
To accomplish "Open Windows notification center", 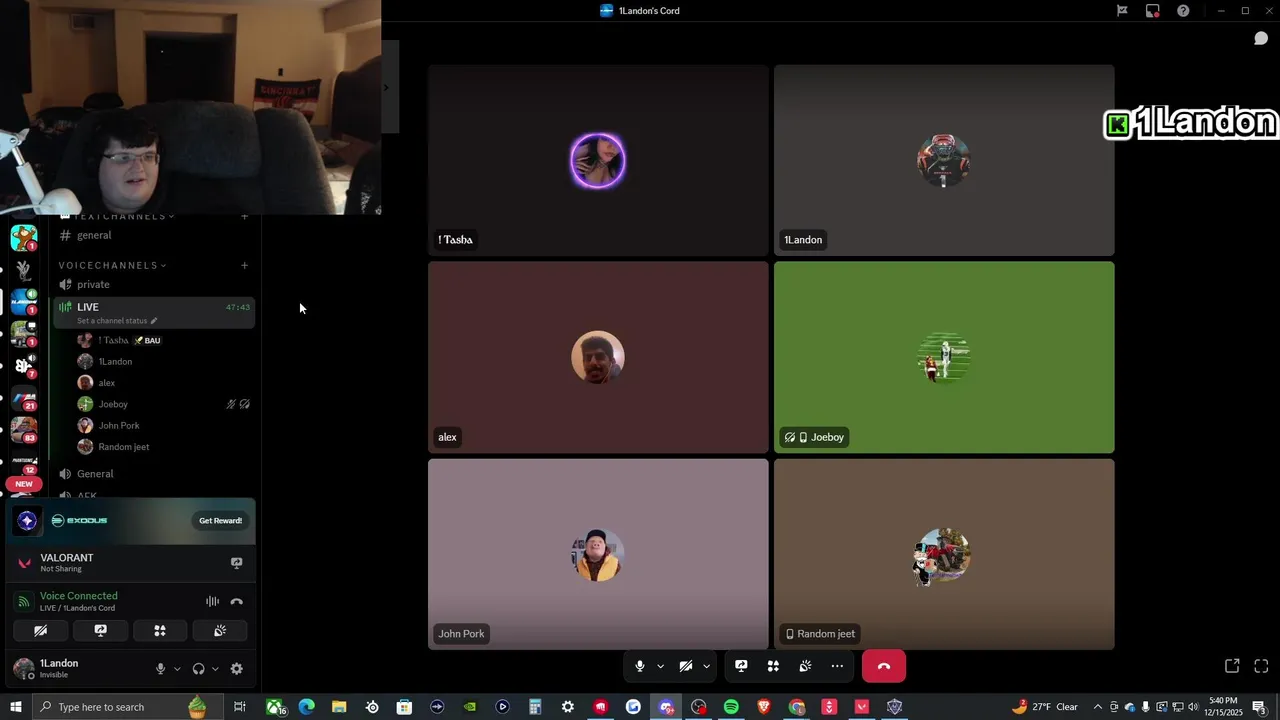I will 1260,707.
